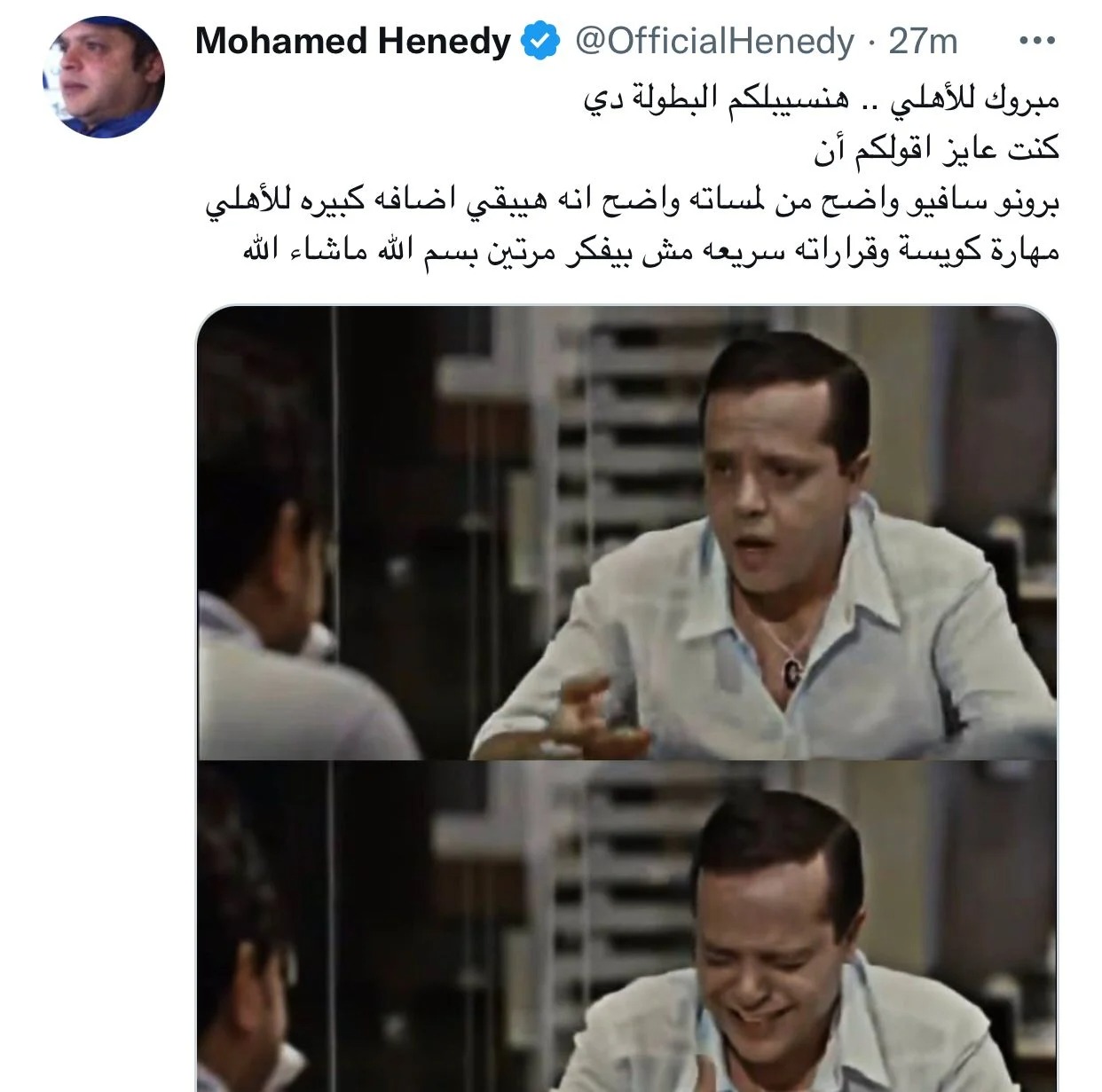
Task: Click the last line of tweet text
Action: click(651, 251)
